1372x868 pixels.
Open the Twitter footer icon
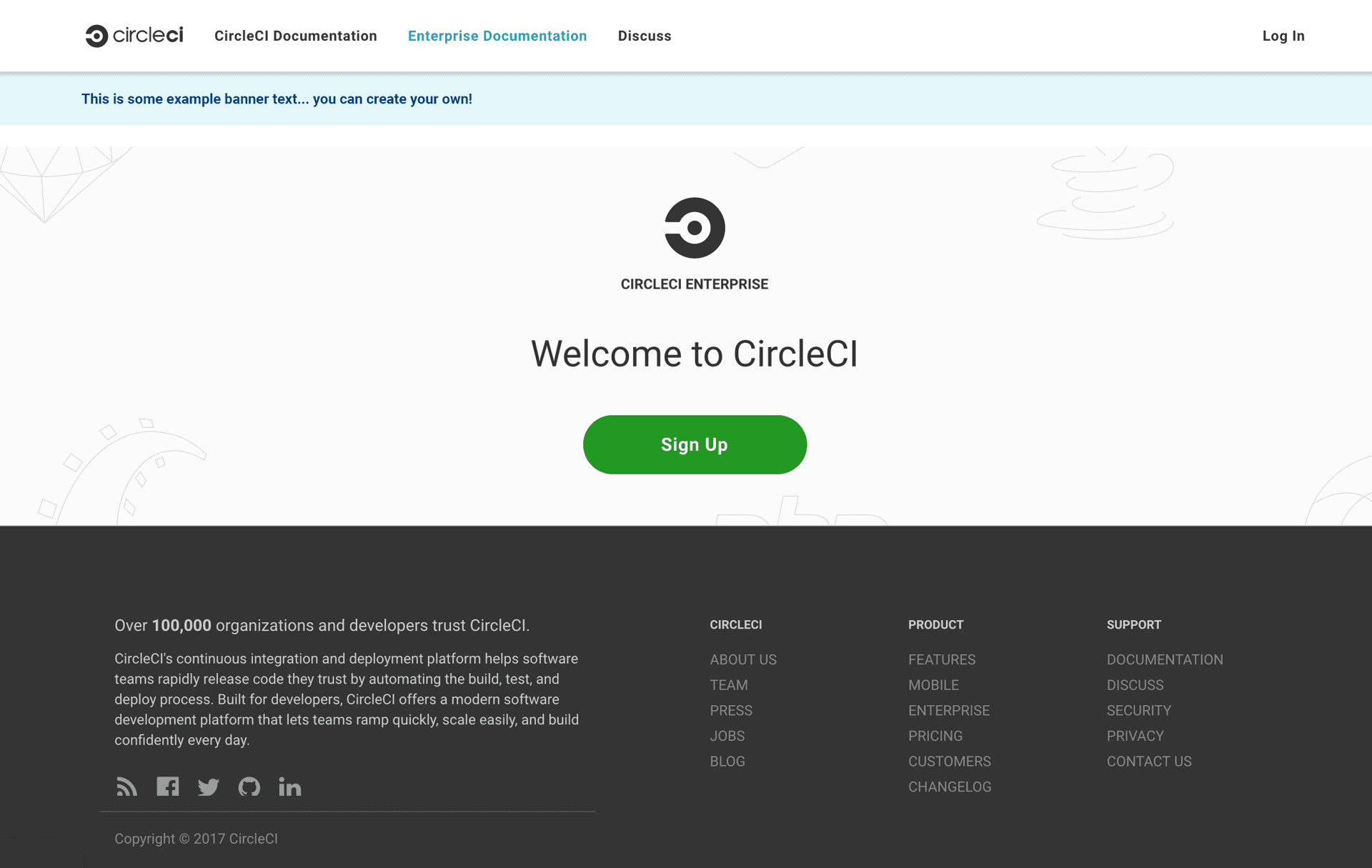coord(208,787)
